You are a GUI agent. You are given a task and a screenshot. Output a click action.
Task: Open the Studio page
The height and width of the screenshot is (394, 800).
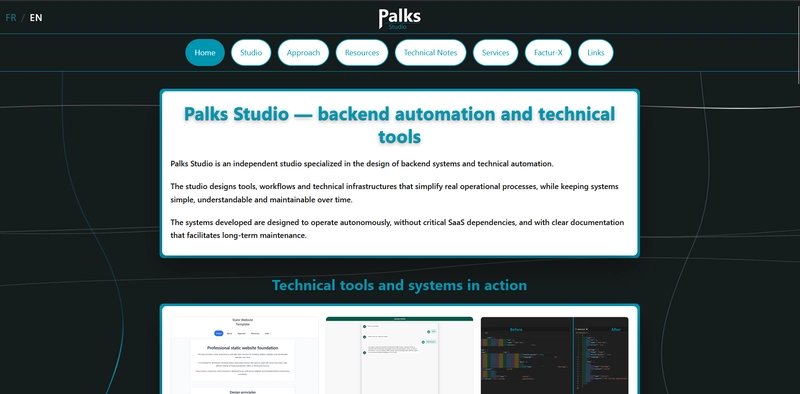click(x=251, y=53)
